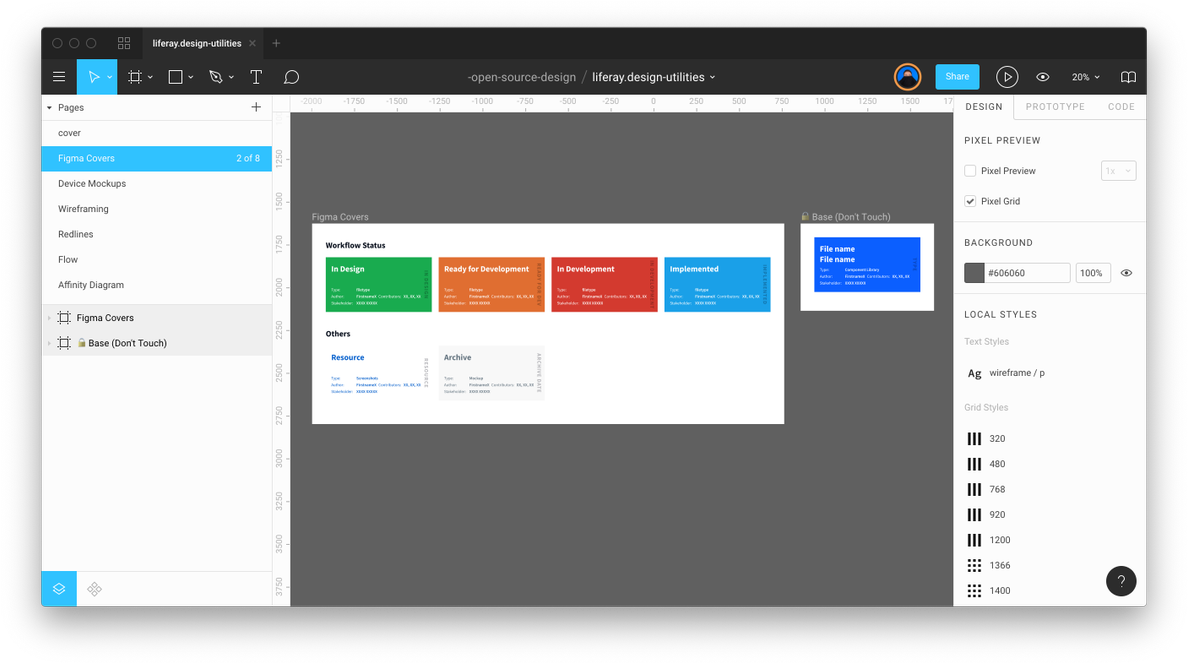This screenshot has width=1188, height=663.
Task: Select the Text tool
Action: point(255,76)
